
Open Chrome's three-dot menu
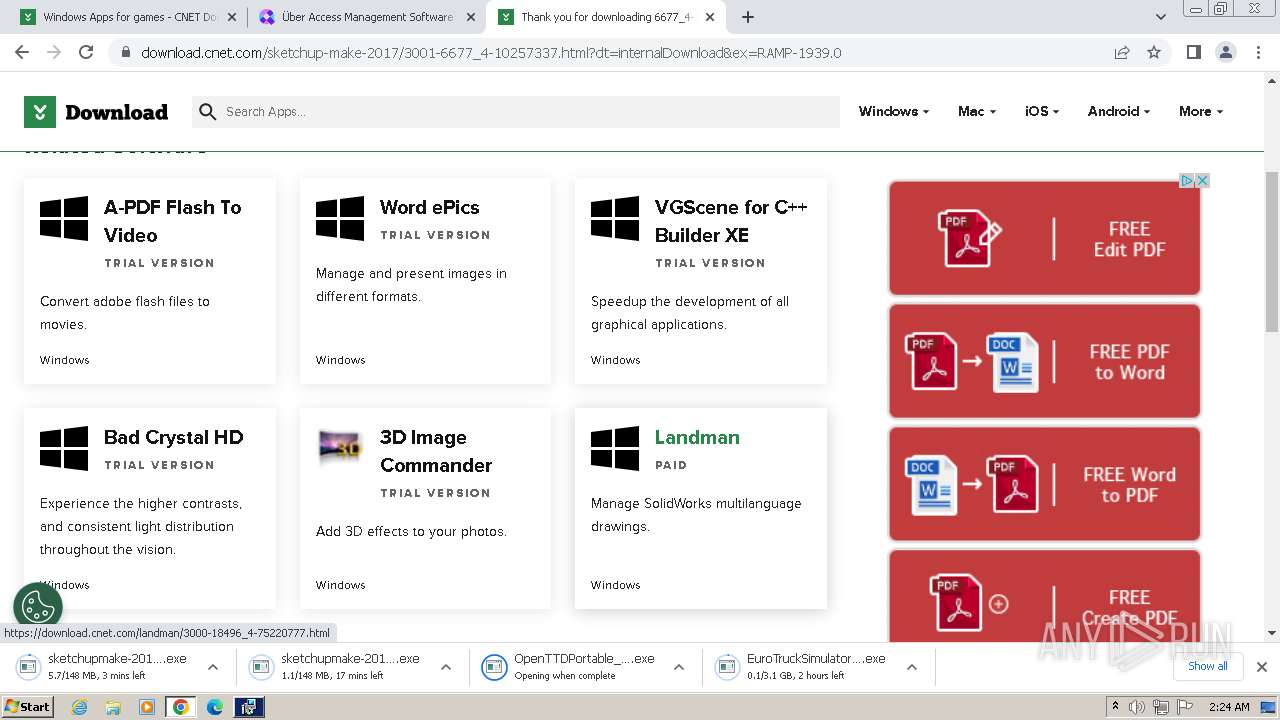[x=1257, y=52]
